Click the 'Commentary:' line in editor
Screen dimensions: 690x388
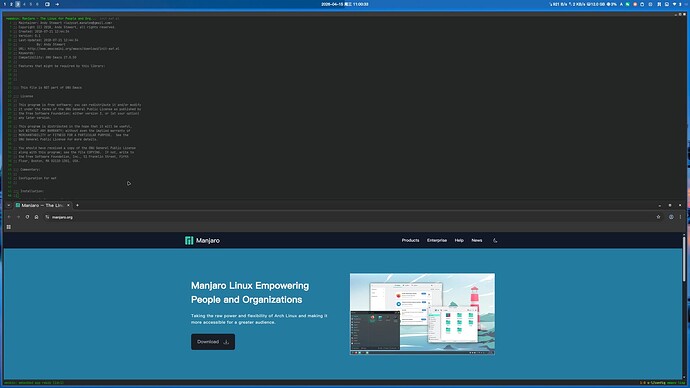[x=30, y=169]
